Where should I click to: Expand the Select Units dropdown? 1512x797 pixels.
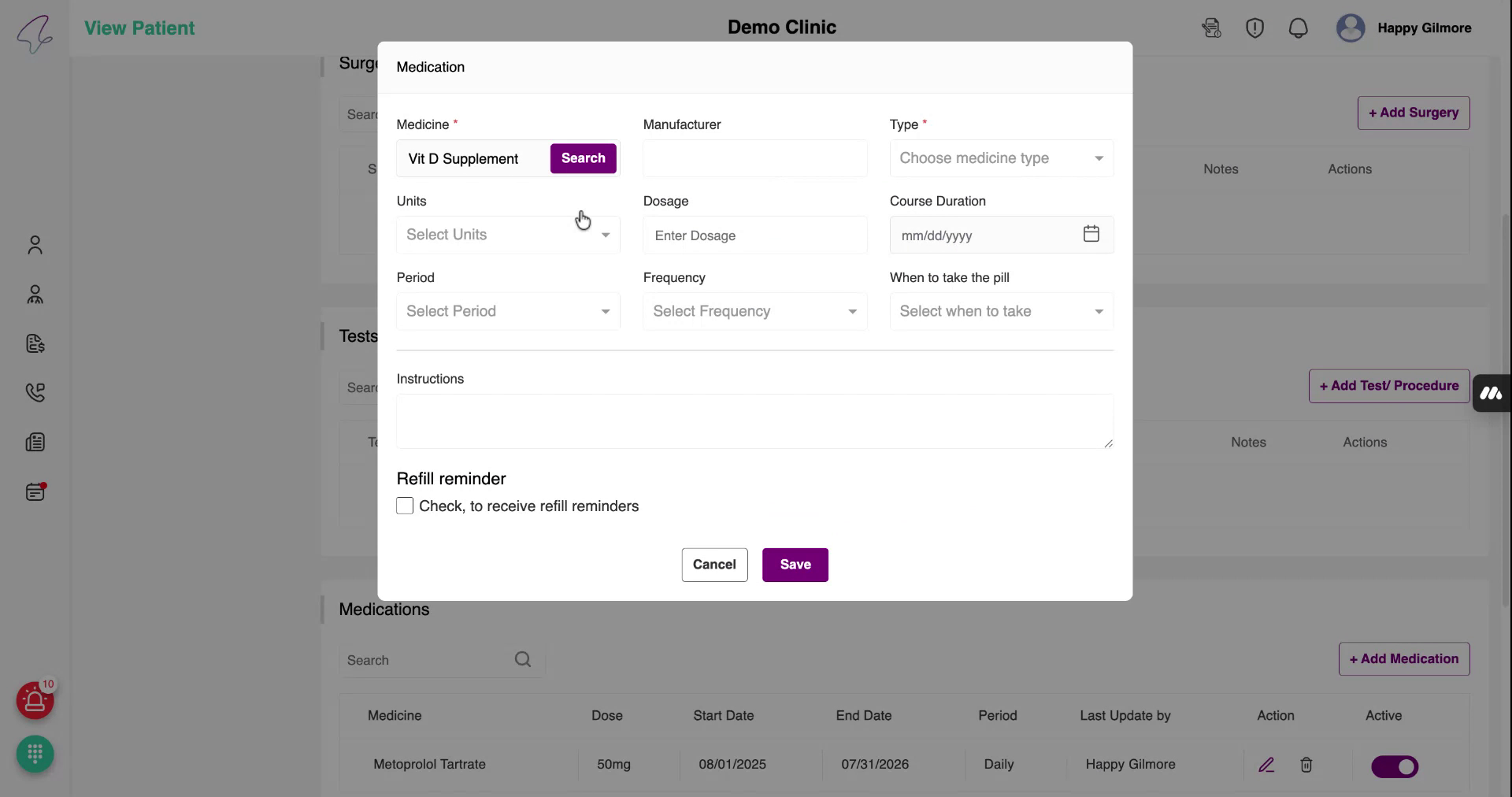point(507,234)
